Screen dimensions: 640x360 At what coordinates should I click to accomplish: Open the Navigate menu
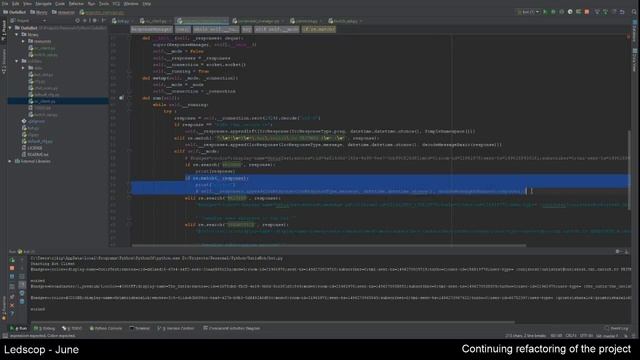[43, 4]
